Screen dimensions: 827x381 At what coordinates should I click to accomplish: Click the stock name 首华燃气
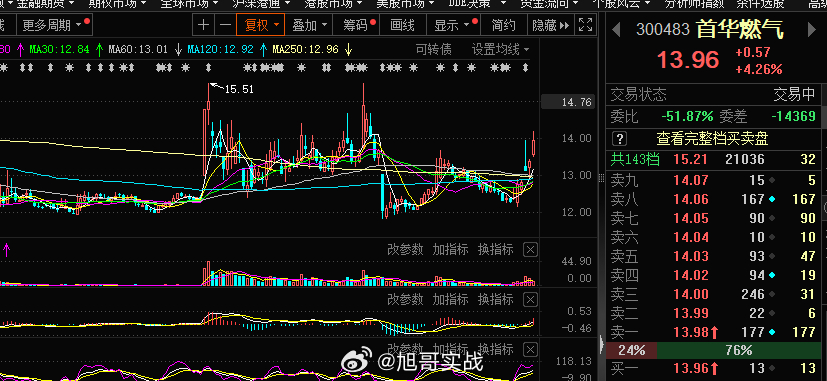click(740, 29)
